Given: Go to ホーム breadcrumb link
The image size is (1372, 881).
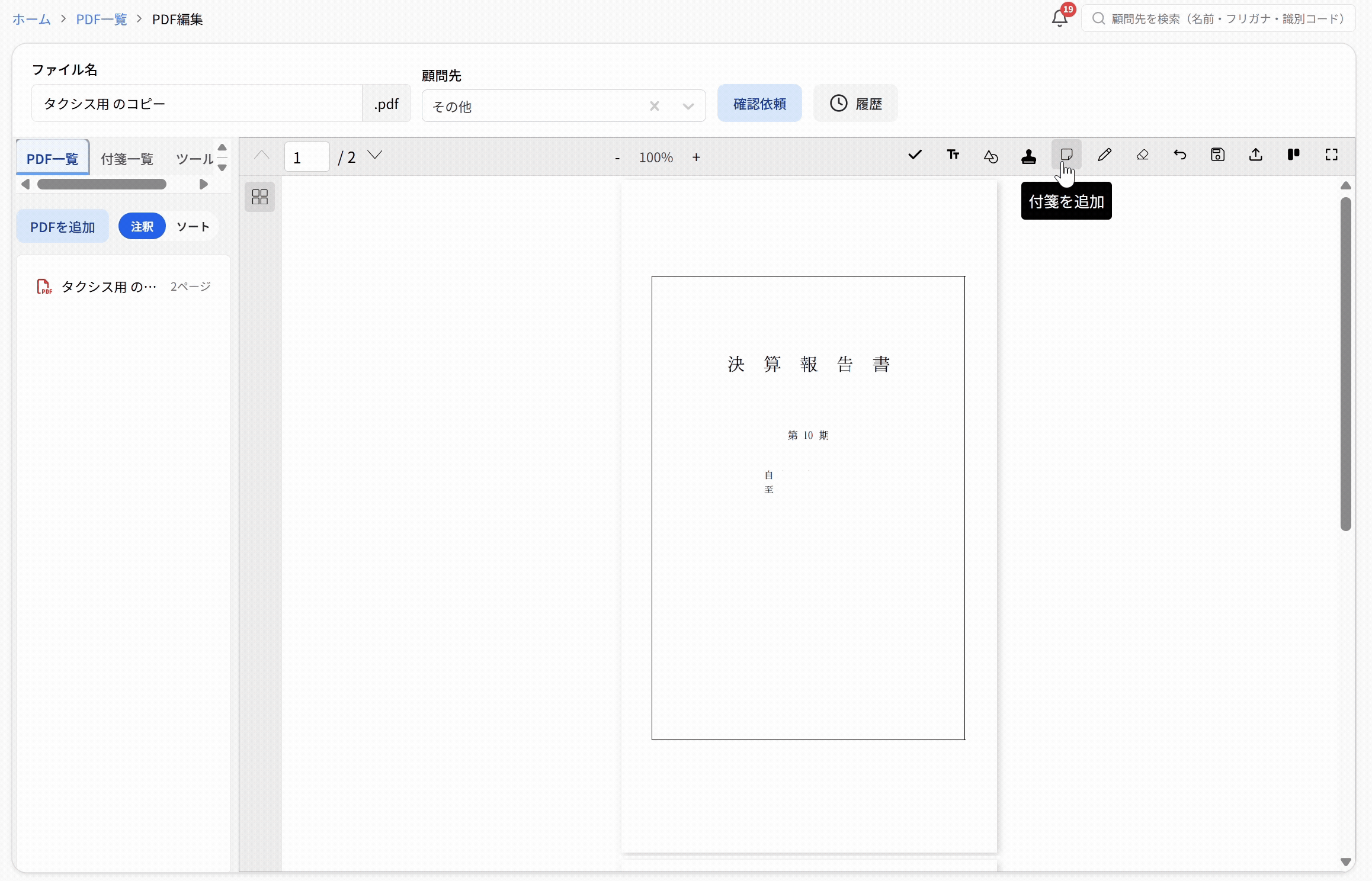Looking at the screenshot, I should coord(31,19).
